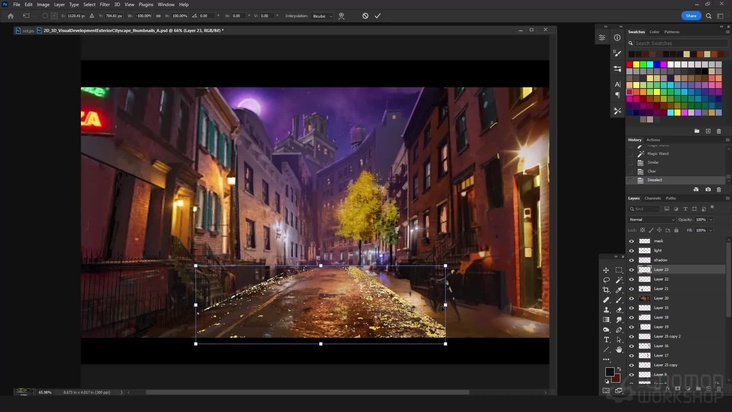Viewport: 732px width, 412px height.
Task: Create new snapshot camera icon in History
Action: (x=708, y=189)
